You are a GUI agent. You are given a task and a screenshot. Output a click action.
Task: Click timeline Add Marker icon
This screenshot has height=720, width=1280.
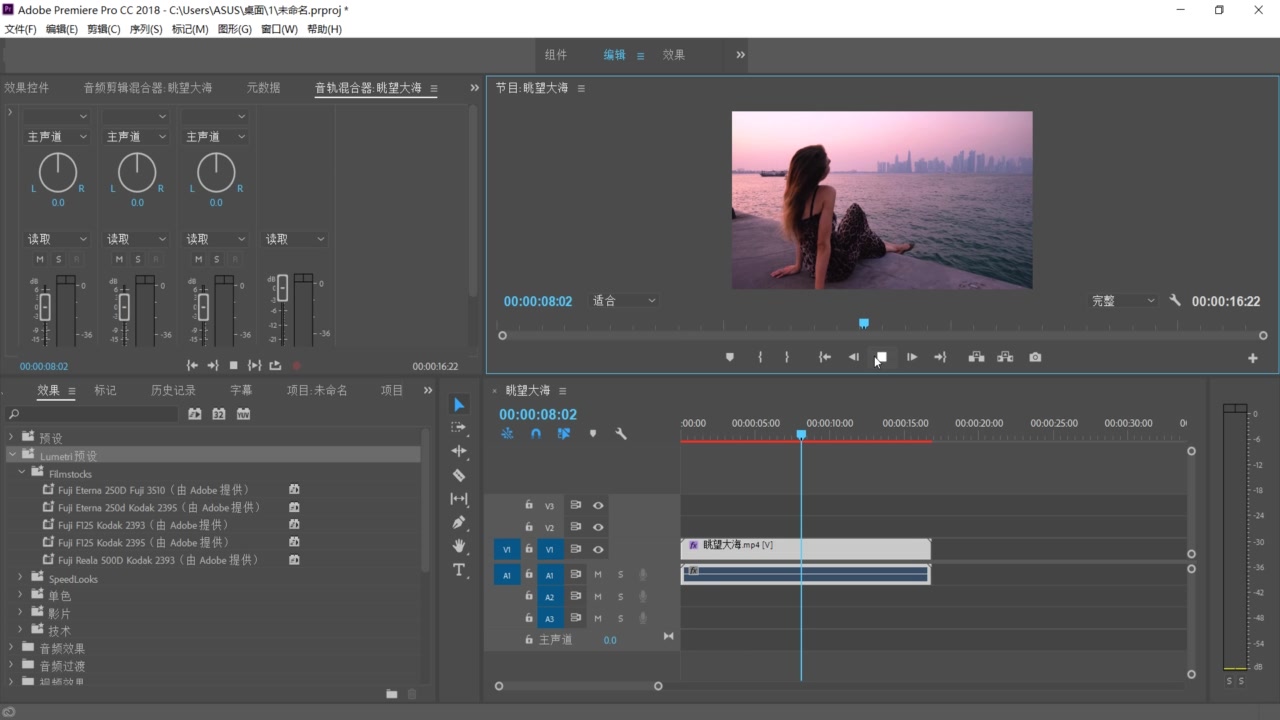coord(593,434)
